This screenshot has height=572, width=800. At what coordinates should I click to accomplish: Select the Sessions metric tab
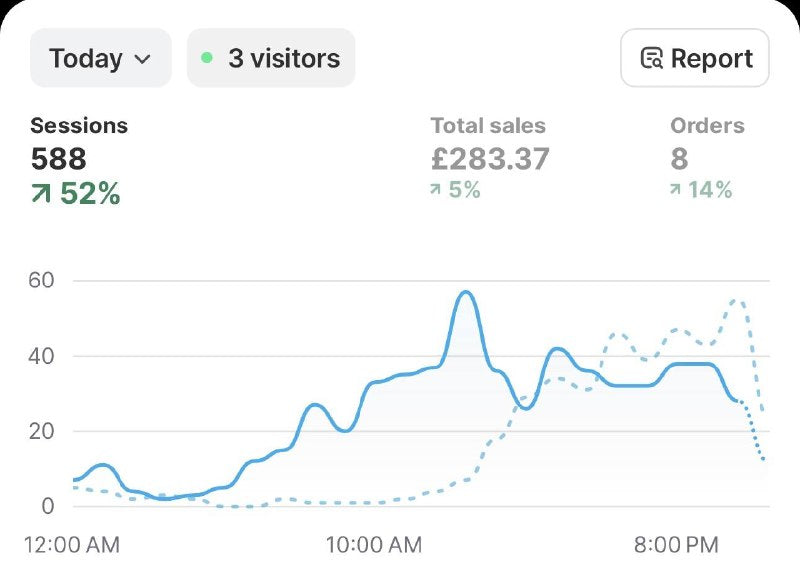click(x=79, y=126)
